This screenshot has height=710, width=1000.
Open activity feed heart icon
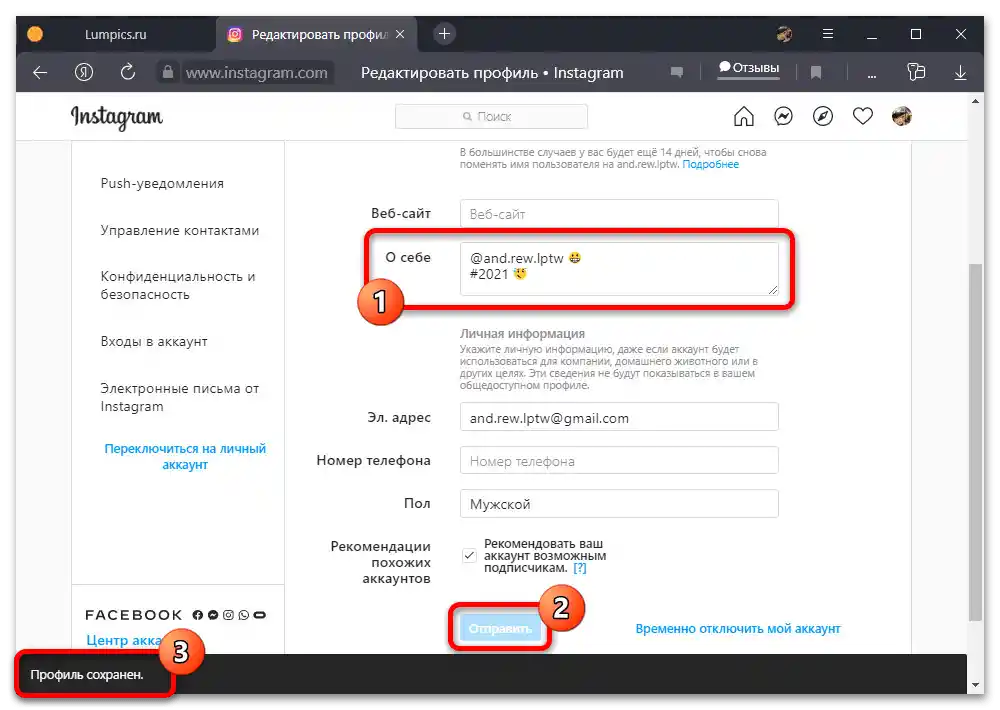point(863,116)
